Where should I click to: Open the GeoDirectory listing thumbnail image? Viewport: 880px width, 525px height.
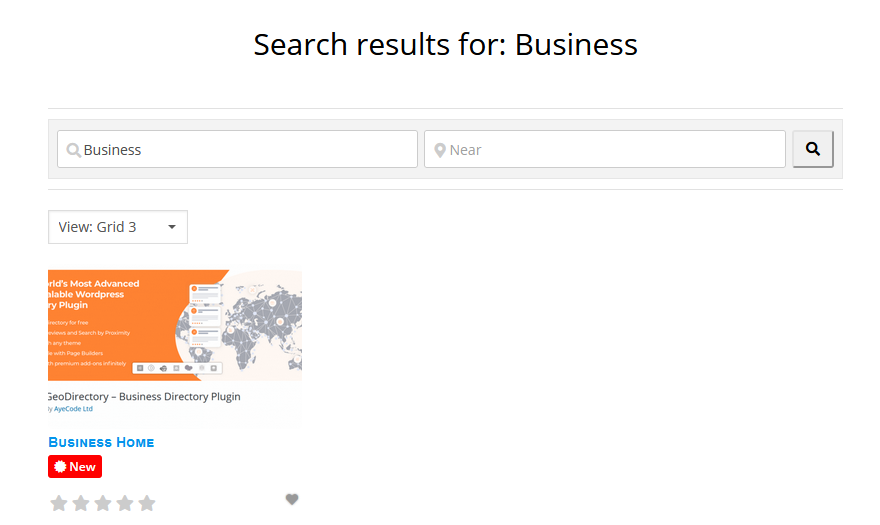click(175, 345)
